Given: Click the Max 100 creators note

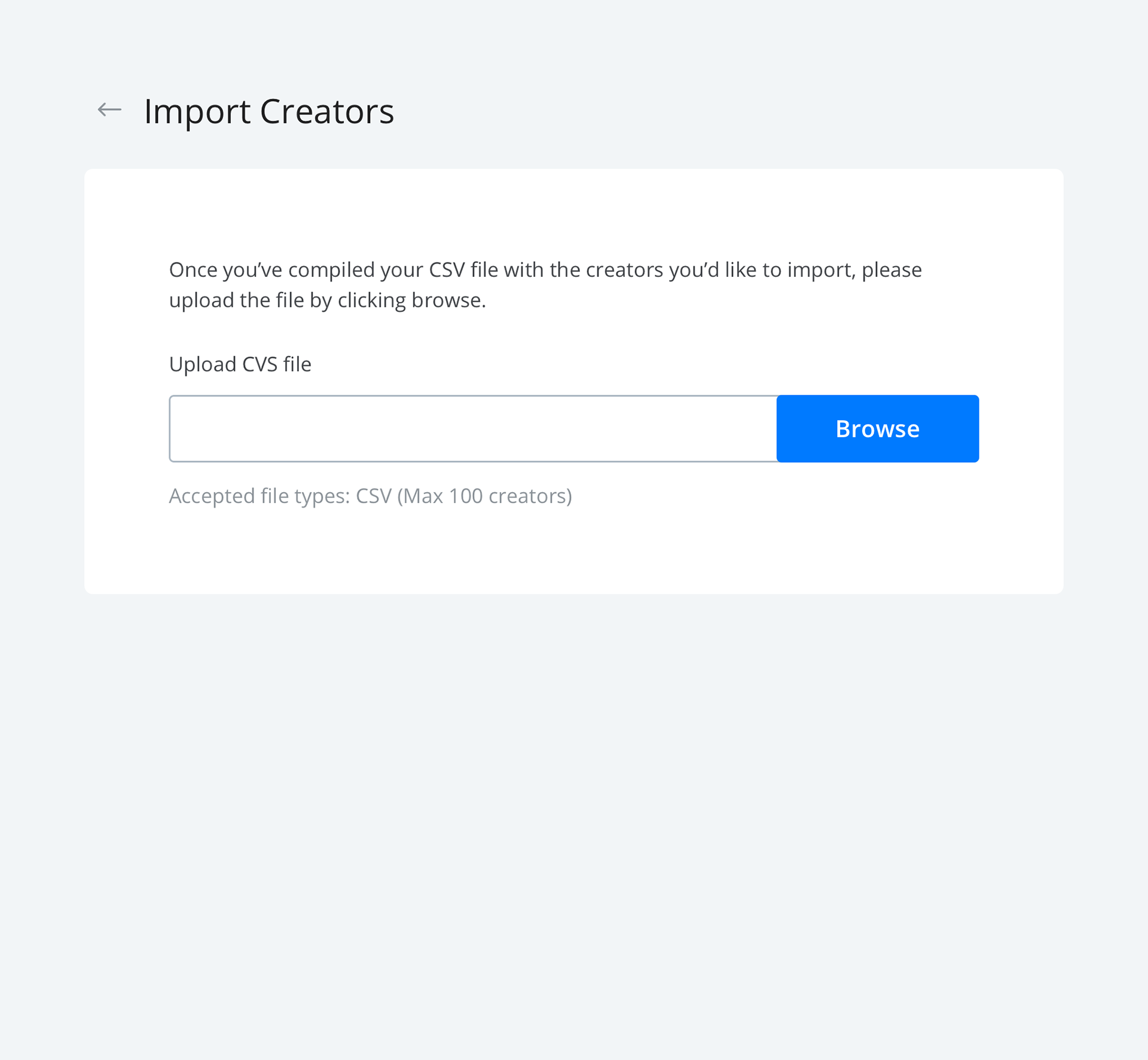Looking at the screenshot, I should (x=485, y=496).
